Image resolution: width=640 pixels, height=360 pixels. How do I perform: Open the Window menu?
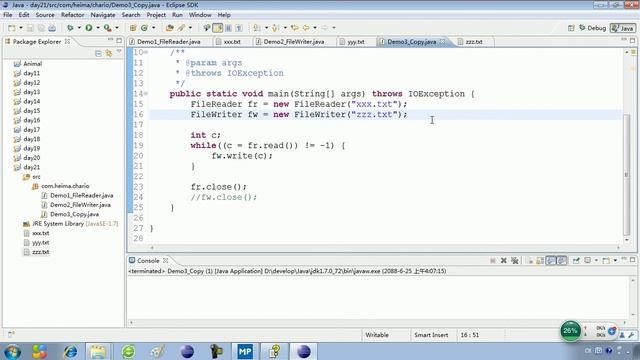(x=200, y=15)
